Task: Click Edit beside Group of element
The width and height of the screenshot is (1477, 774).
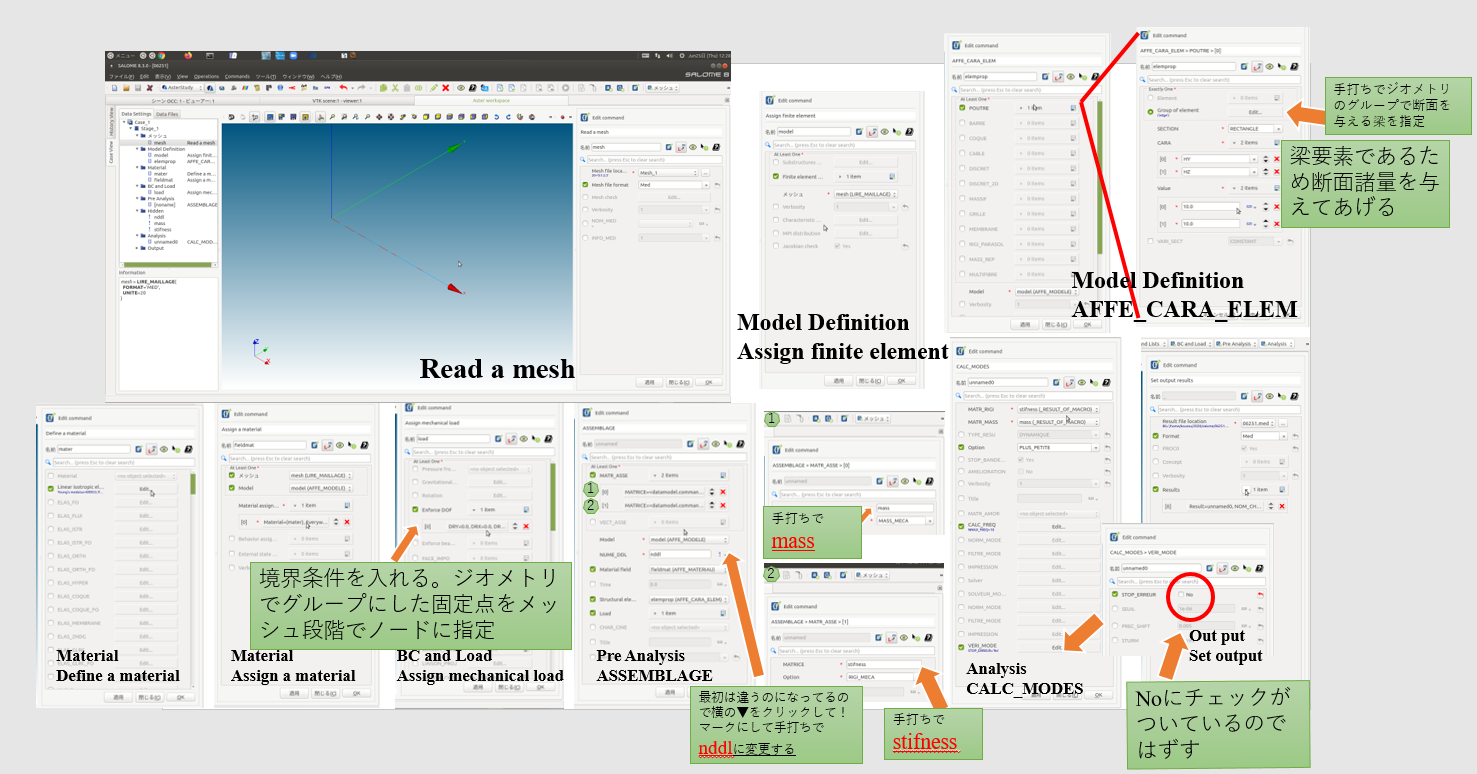Action: point(1255,112)
